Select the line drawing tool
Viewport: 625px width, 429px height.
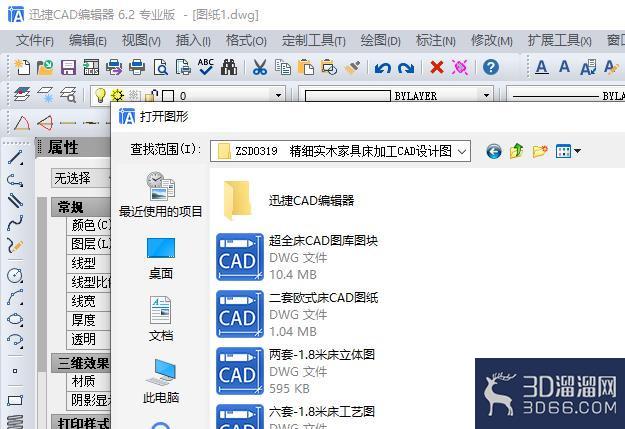click(15, 157)
